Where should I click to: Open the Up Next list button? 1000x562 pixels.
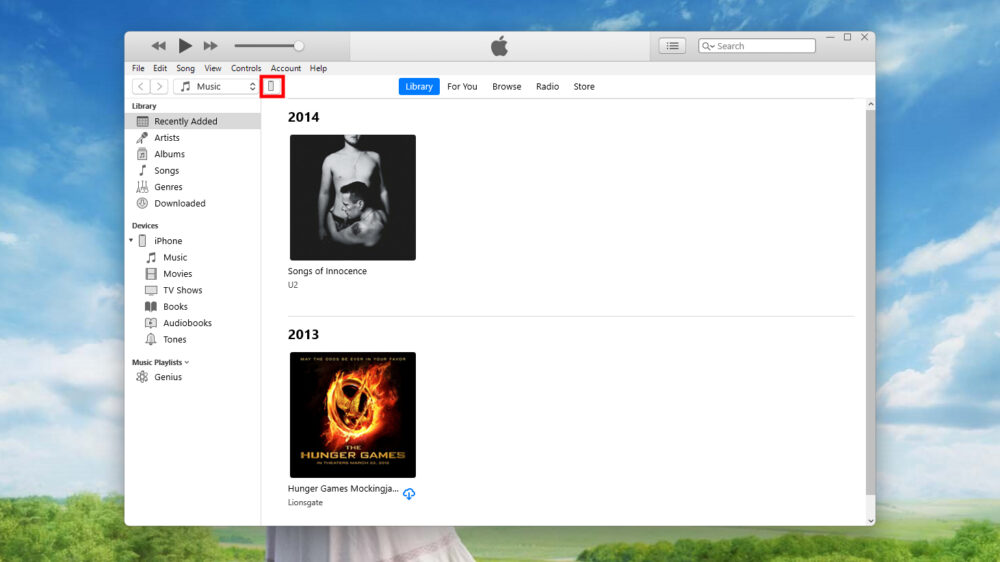point(672,46)
